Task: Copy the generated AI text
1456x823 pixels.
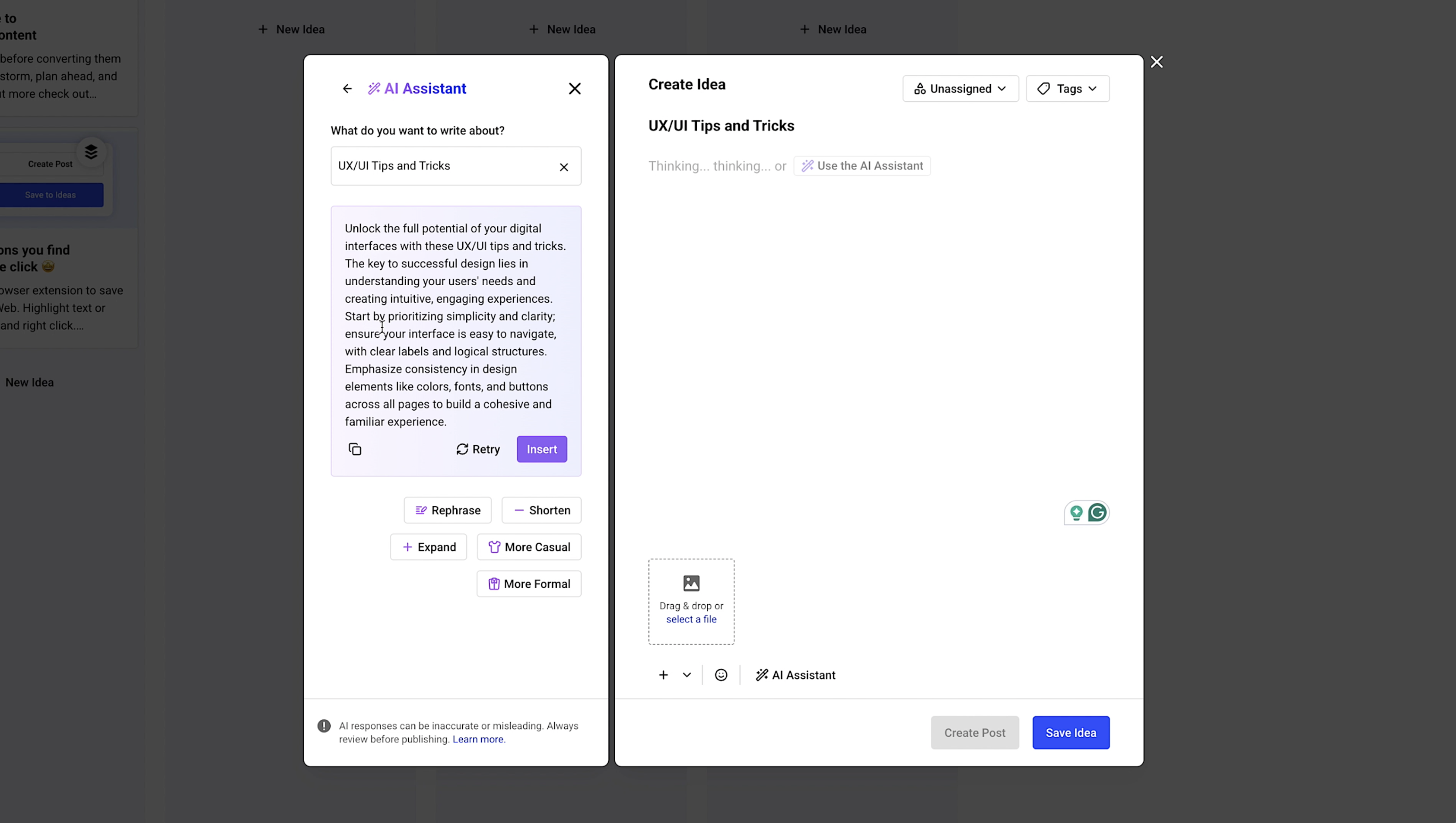Action: 355,449
